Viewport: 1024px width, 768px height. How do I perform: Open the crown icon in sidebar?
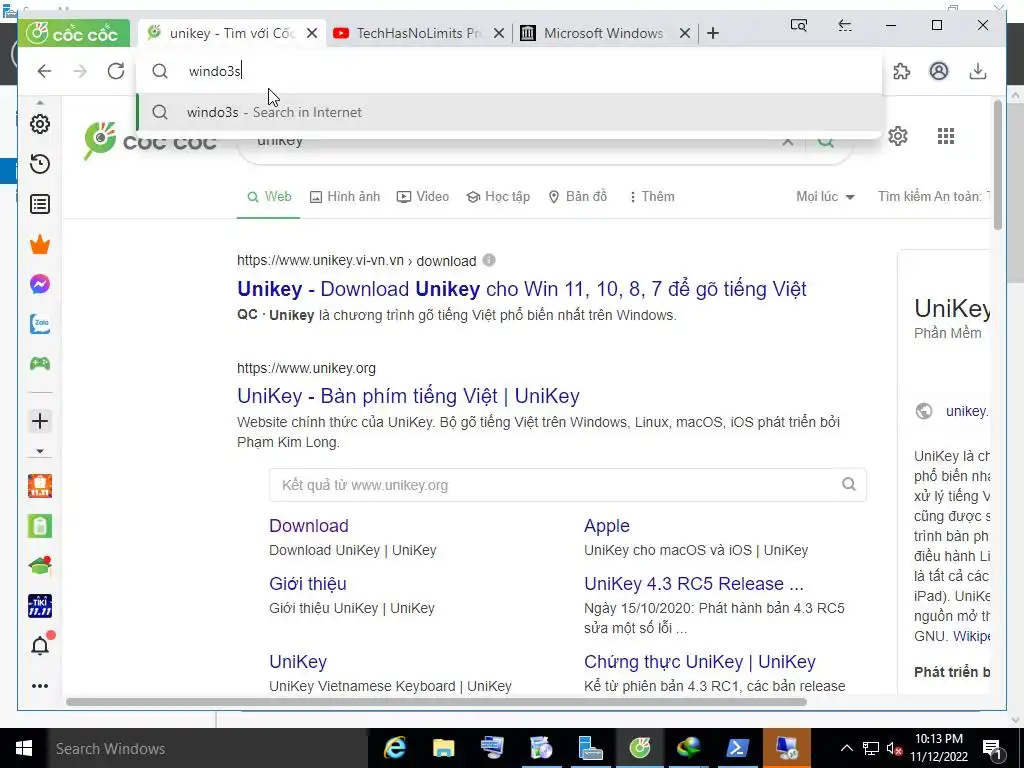click(40, 245)
